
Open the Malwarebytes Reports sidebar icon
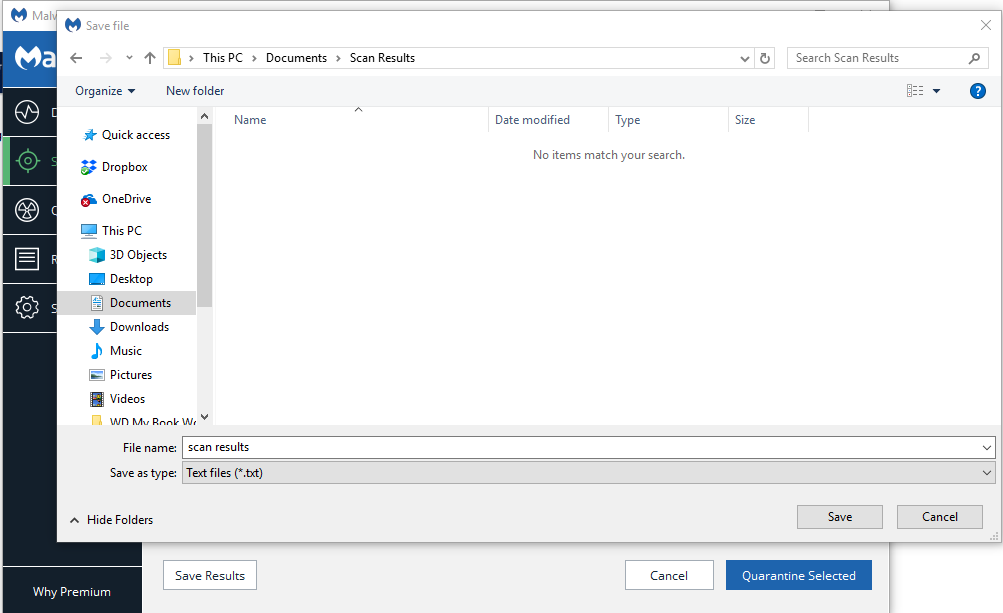pos(27,259)
